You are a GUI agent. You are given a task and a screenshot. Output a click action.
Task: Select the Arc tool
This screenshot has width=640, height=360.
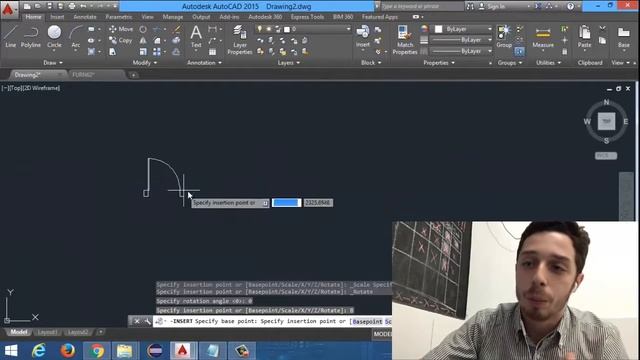tap(76, 37)
